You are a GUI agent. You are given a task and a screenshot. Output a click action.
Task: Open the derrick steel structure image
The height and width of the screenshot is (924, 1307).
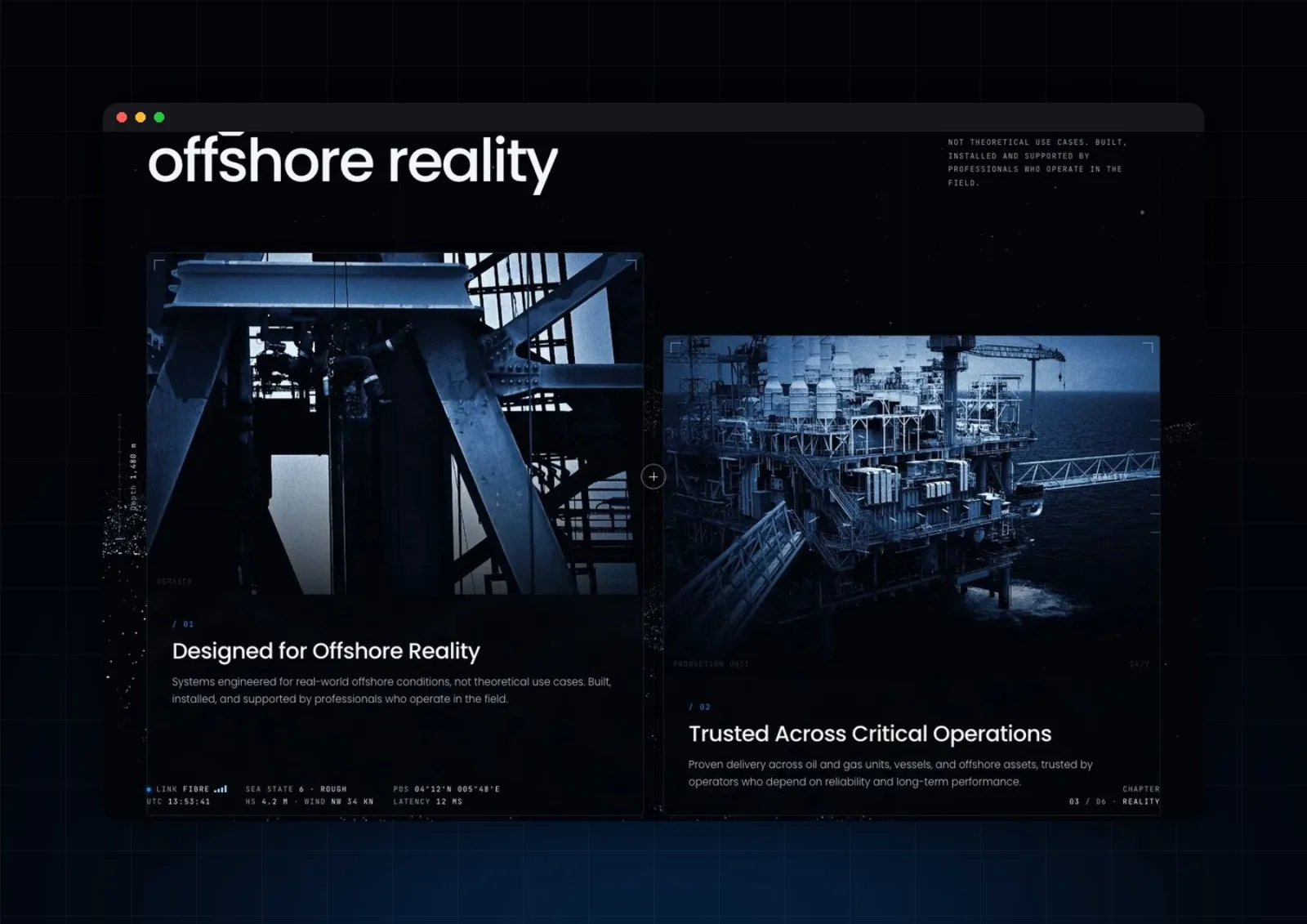(395, 424)
